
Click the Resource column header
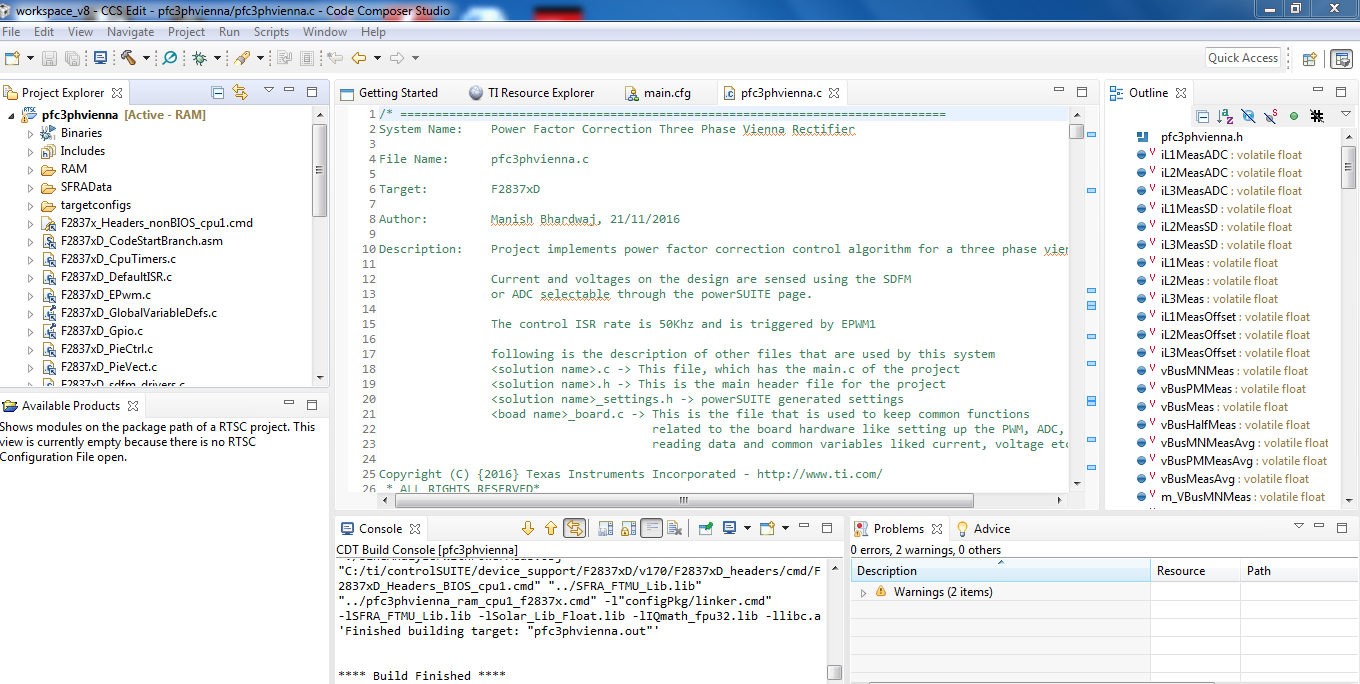1195,571
